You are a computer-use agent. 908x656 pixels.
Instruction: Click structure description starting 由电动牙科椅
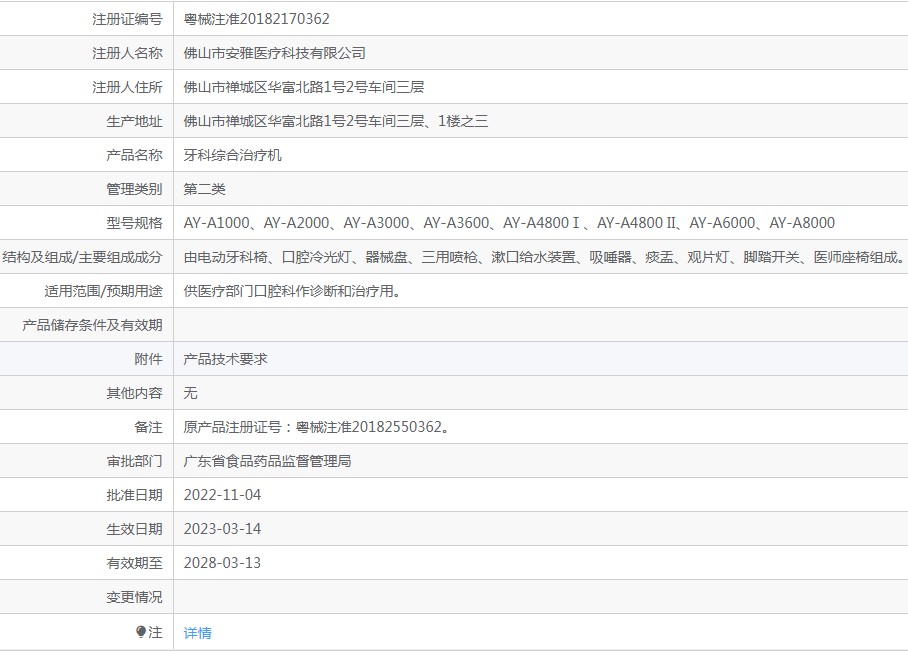(x=544, y=257)
